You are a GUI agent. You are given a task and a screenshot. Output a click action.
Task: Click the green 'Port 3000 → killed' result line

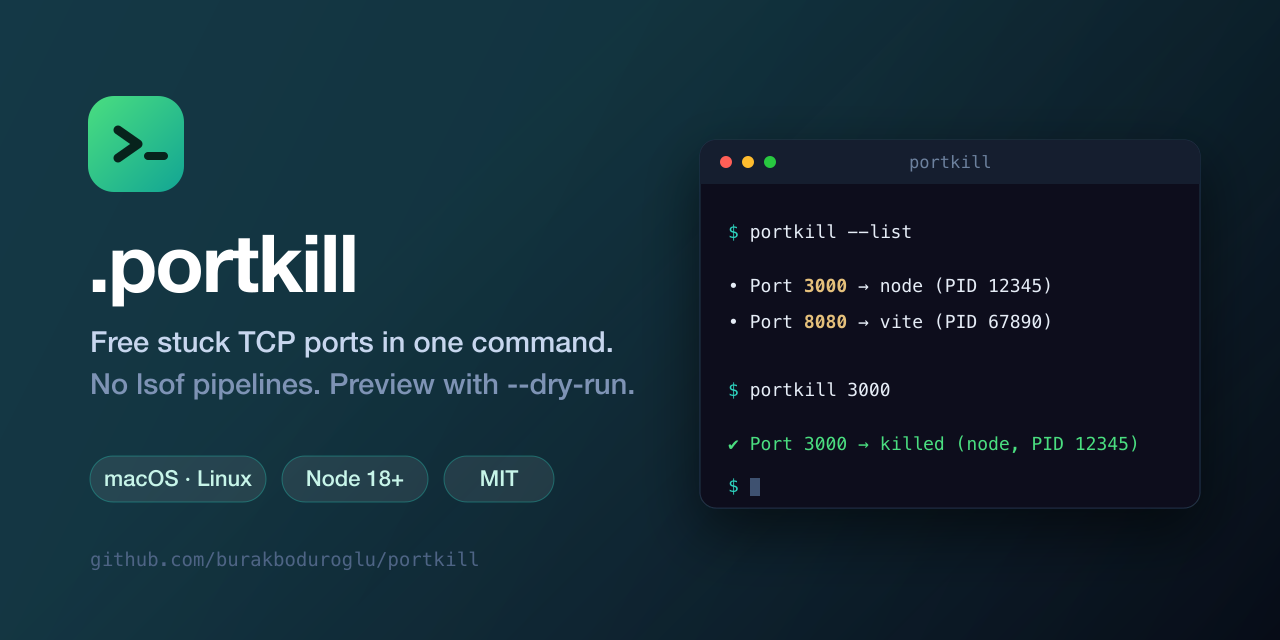934,444
